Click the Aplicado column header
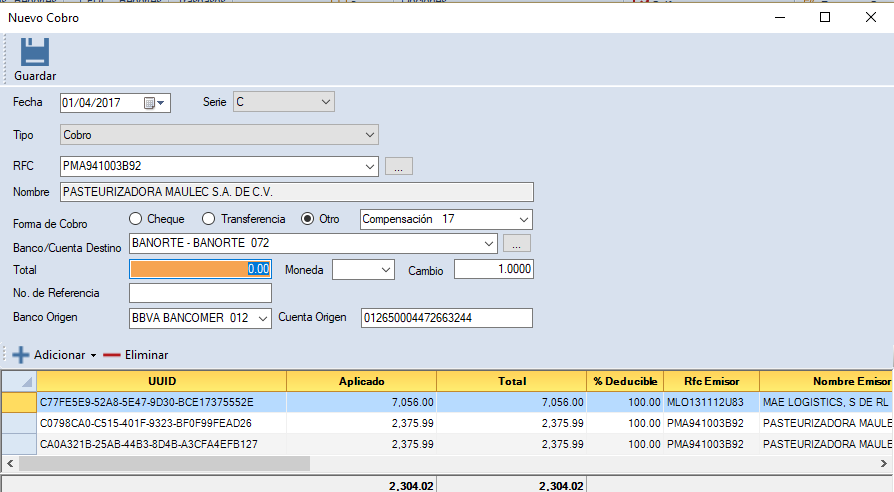The width and height of the screenshot is (894, 492). [361, 381]
